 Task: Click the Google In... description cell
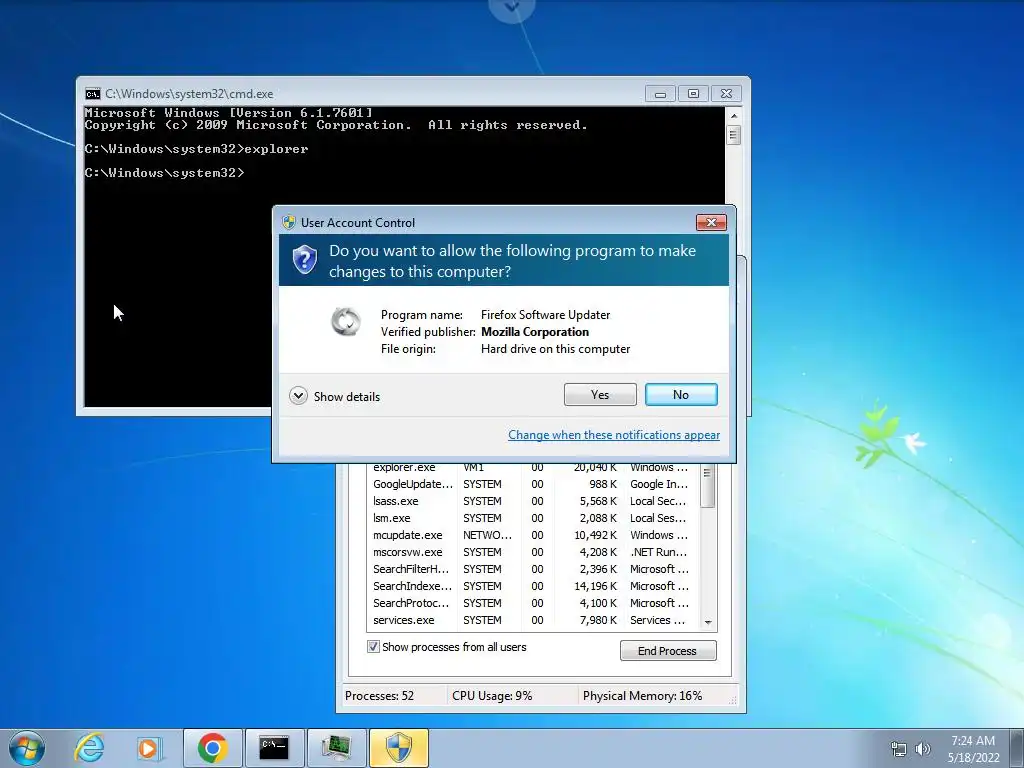pyautogui.click(x=658, y=484)
